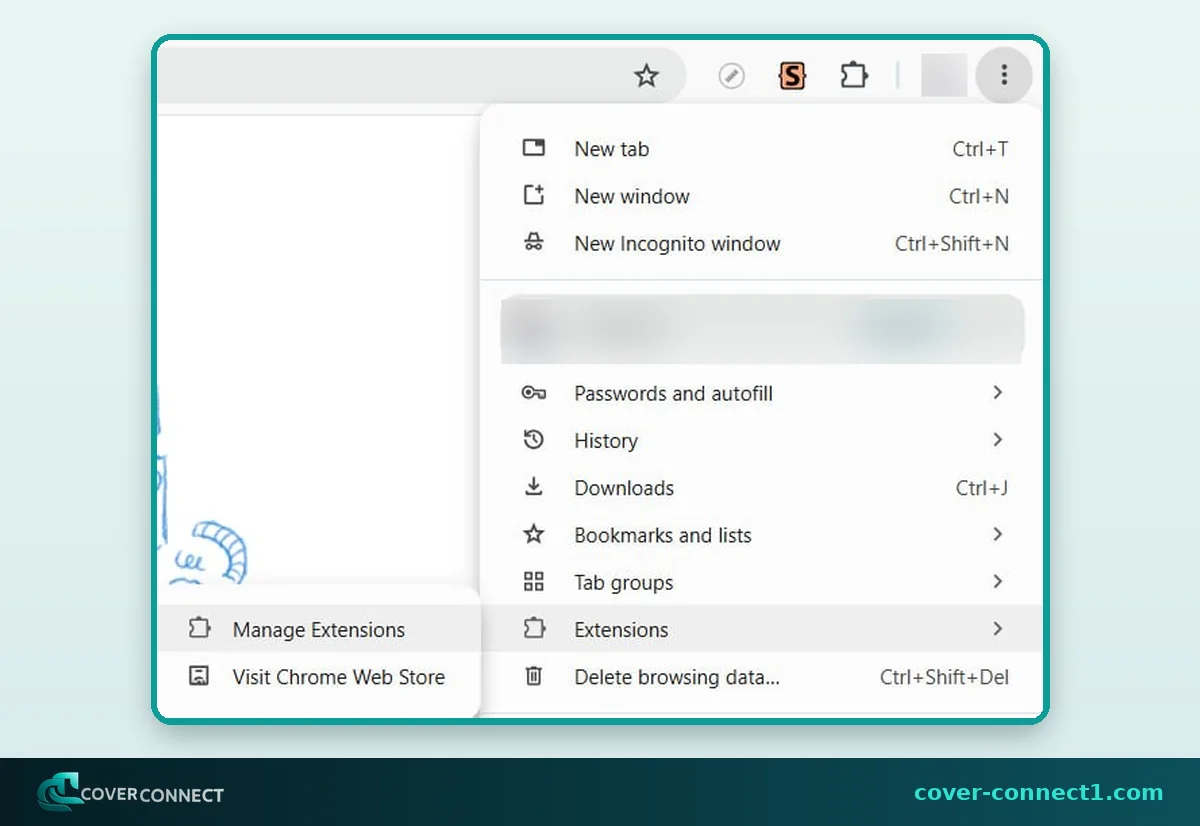Image resolution: width=1200 pixels, height=826 pixels.
Task: Select the Extensions menu entry
Action: coord(761,629)
